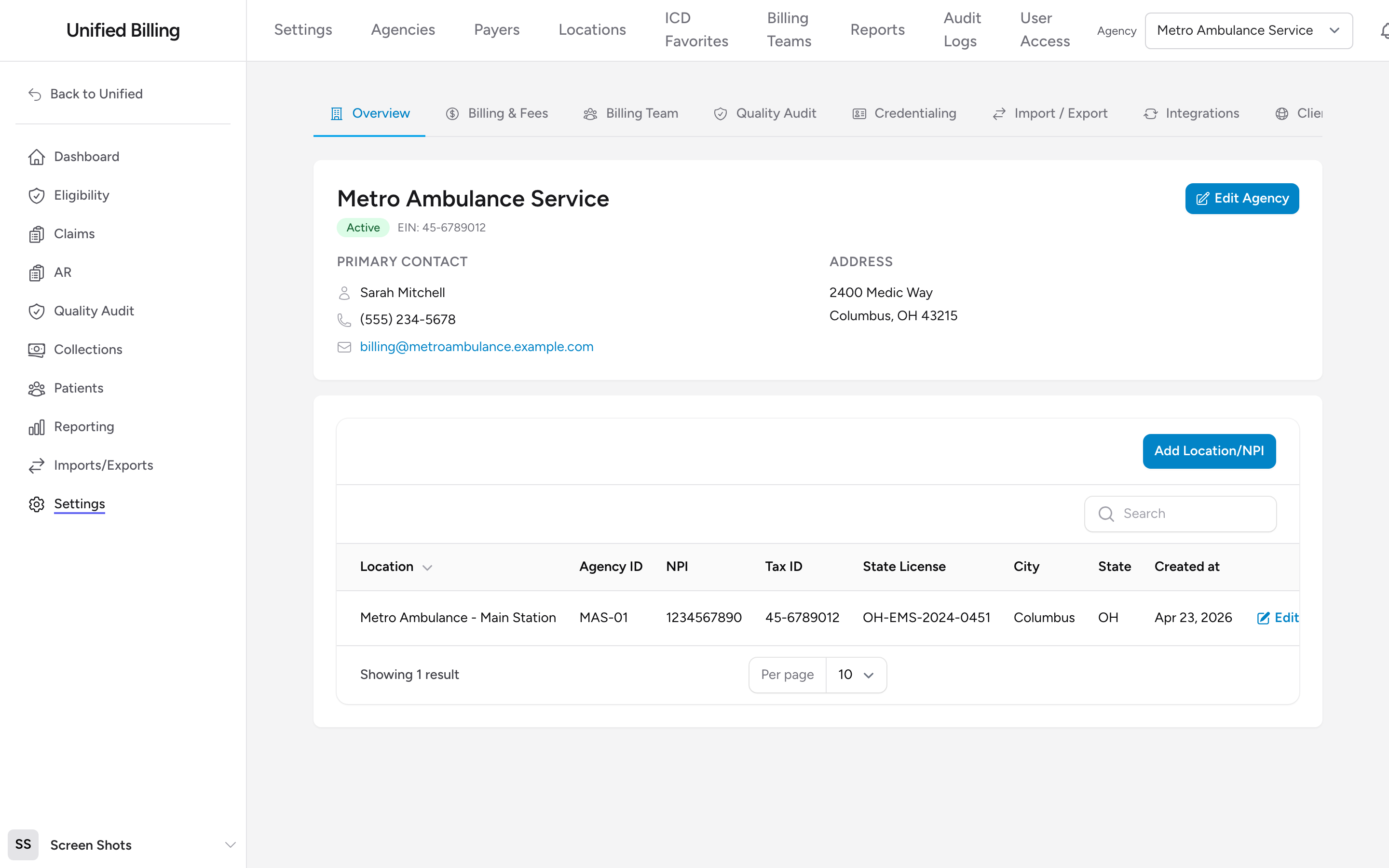Click the Collections cash icon
Image resolution: width=1389 pixels, height=868 pixels.
pos(37,350)
